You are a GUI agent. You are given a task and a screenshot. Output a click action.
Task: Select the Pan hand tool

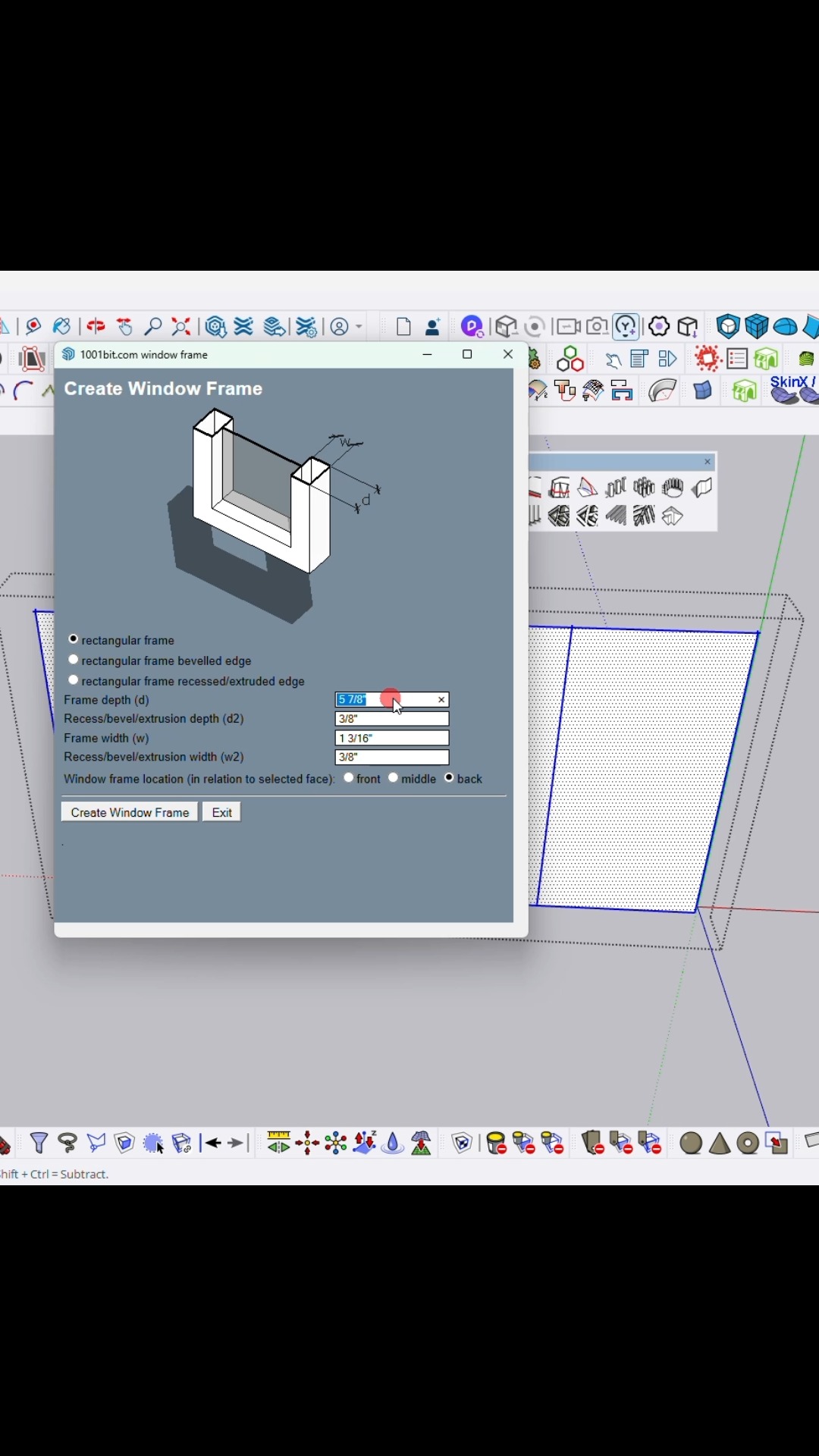(125, 327)
